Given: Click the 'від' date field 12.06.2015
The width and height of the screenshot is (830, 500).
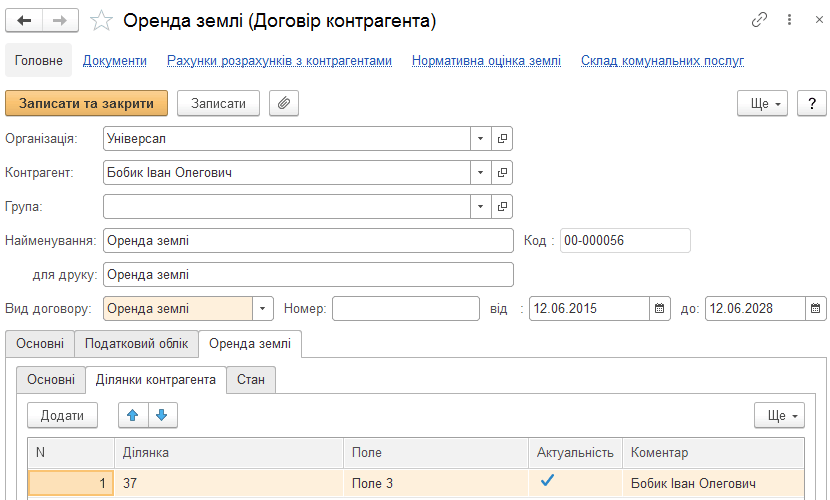Looking at the screenshot, I should coord(590,308).
